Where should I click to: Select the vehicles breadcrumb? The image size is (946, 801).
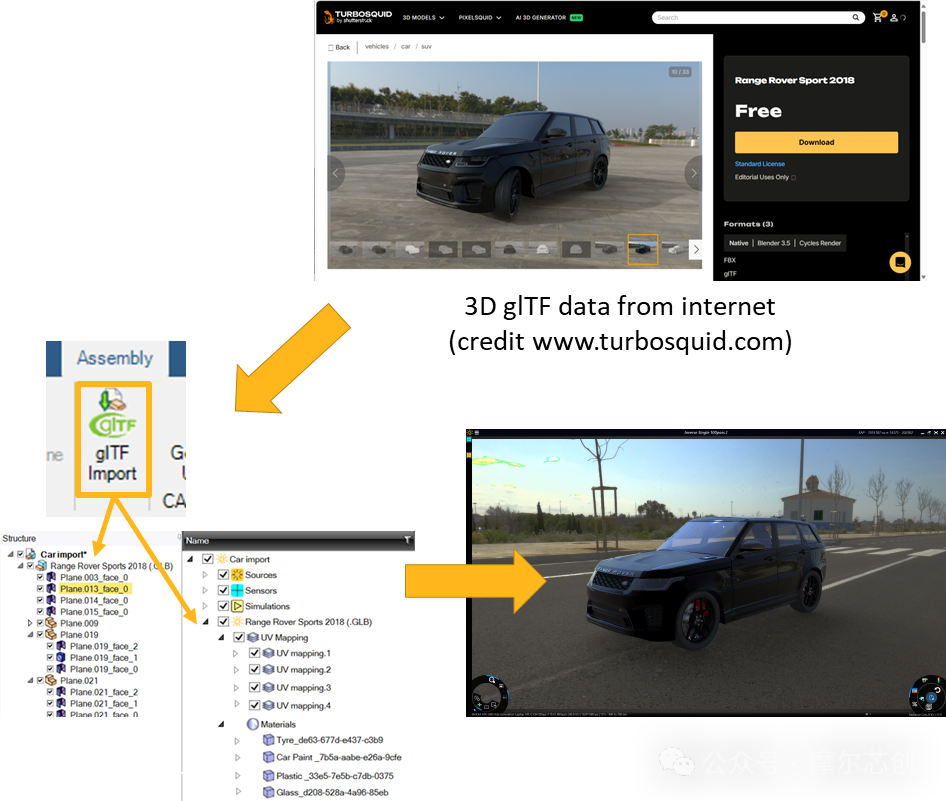click(x=377, y=46)
